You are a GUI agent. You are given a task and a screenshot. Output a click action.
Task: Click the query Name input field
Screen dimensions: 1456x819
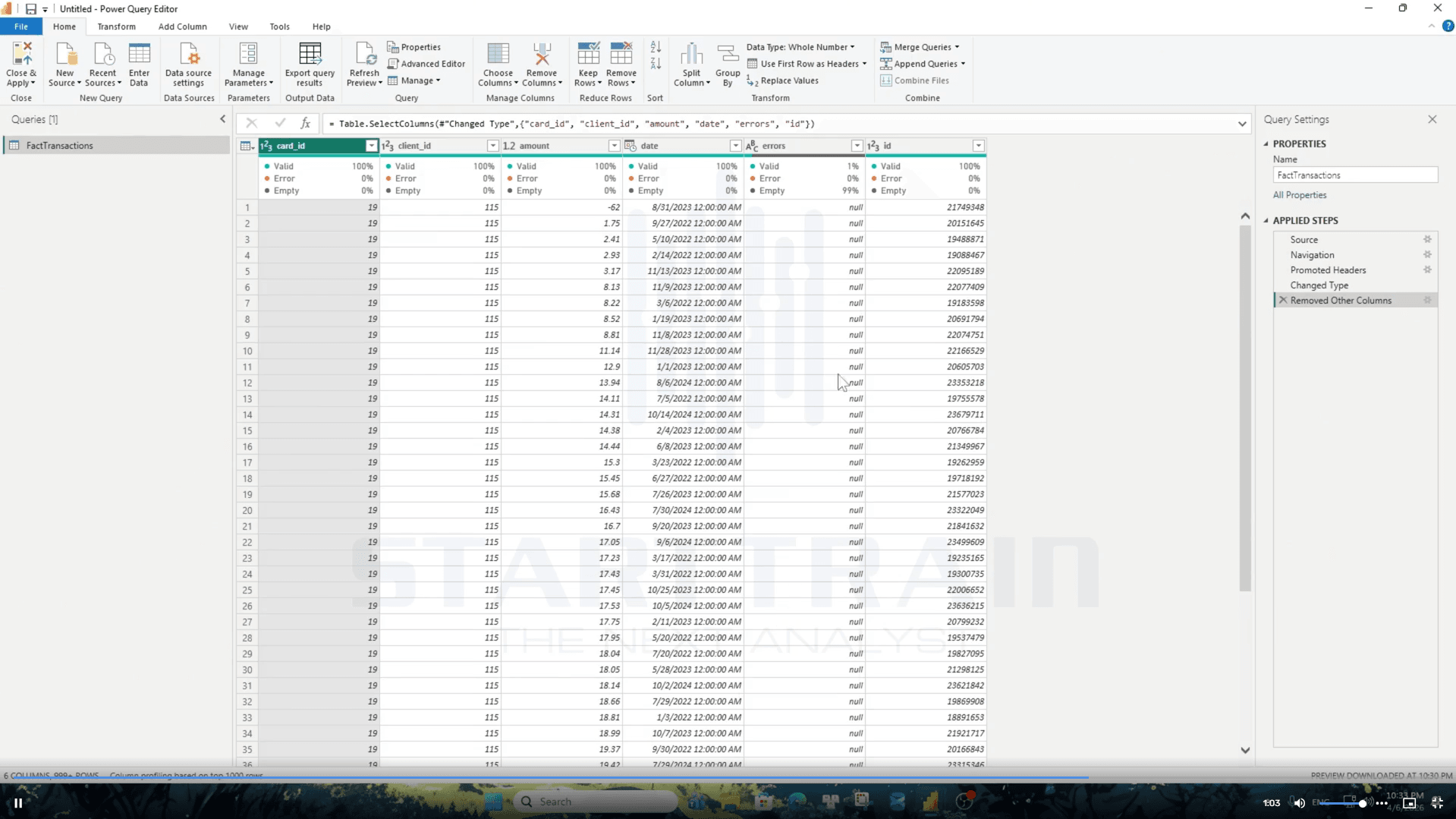click(1355, 175)
